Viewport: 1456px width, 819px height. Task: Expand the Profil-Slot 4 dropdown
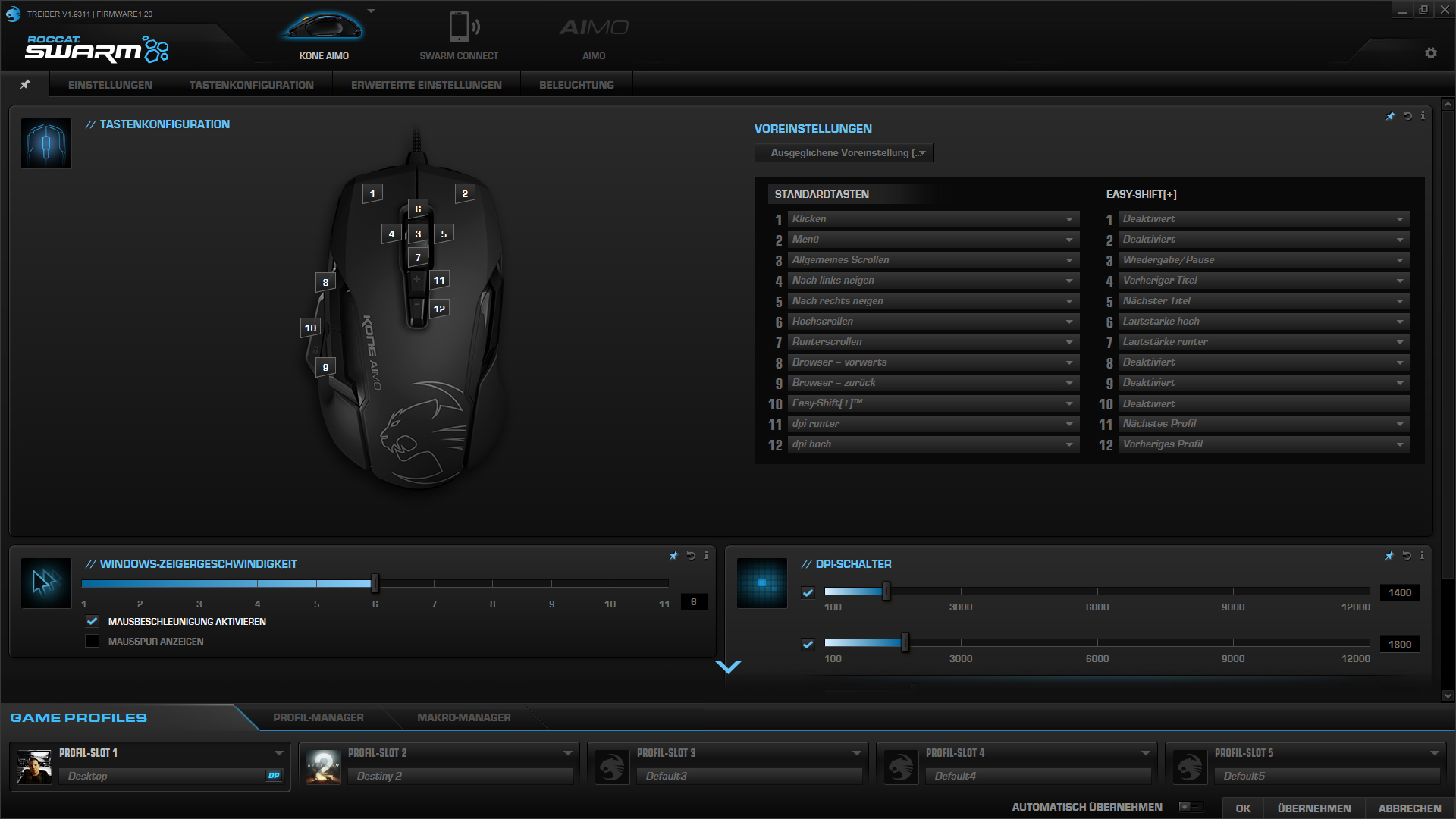pyautogui.click(x=1145, y=753)
